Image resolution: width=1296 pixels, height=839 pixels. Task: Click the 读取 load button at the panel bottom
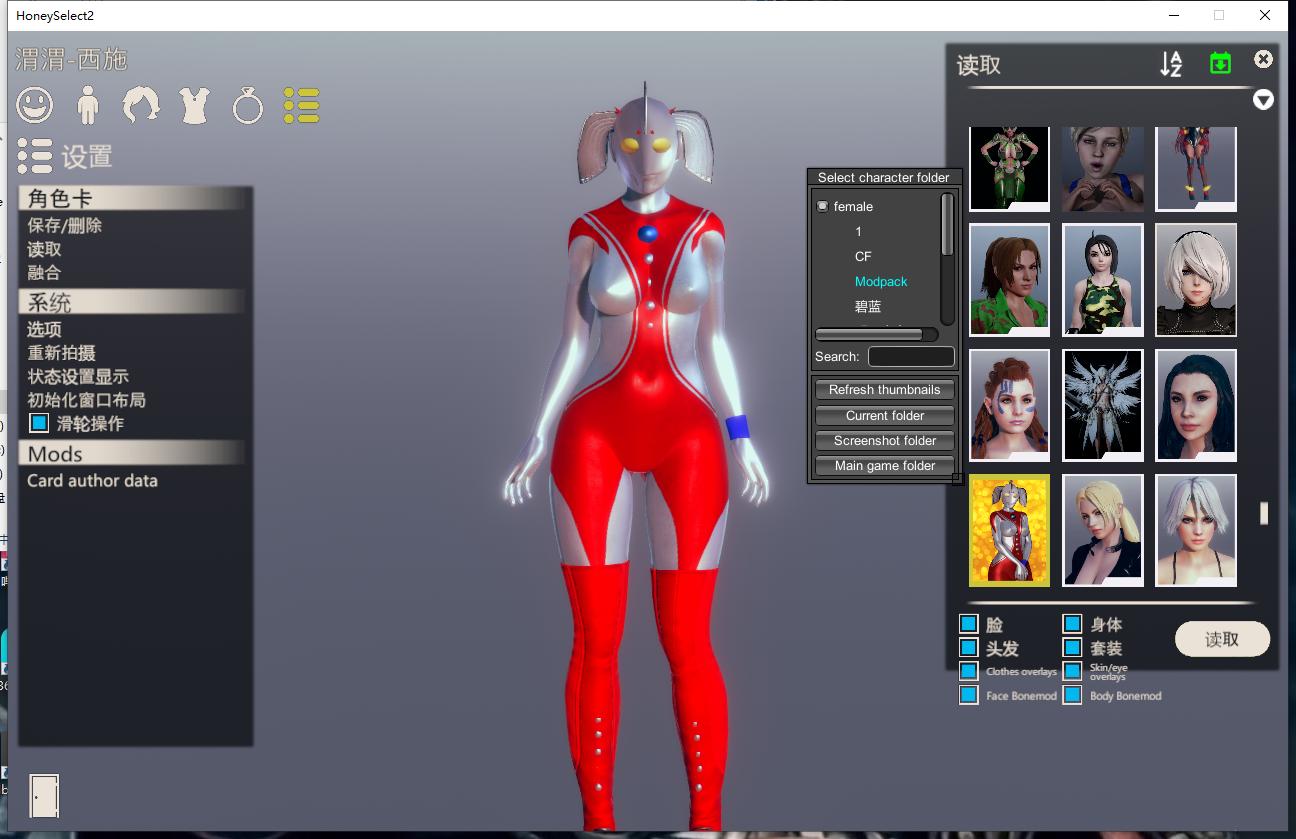[x=1222, y=639]
